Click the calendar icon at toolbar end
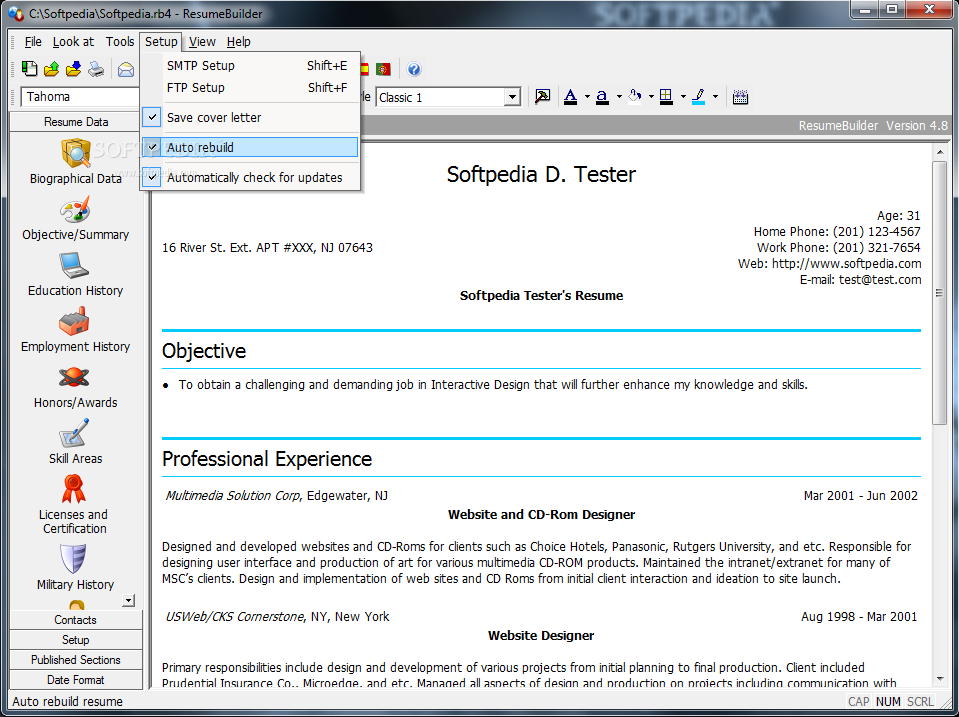 tap(740, 97)
